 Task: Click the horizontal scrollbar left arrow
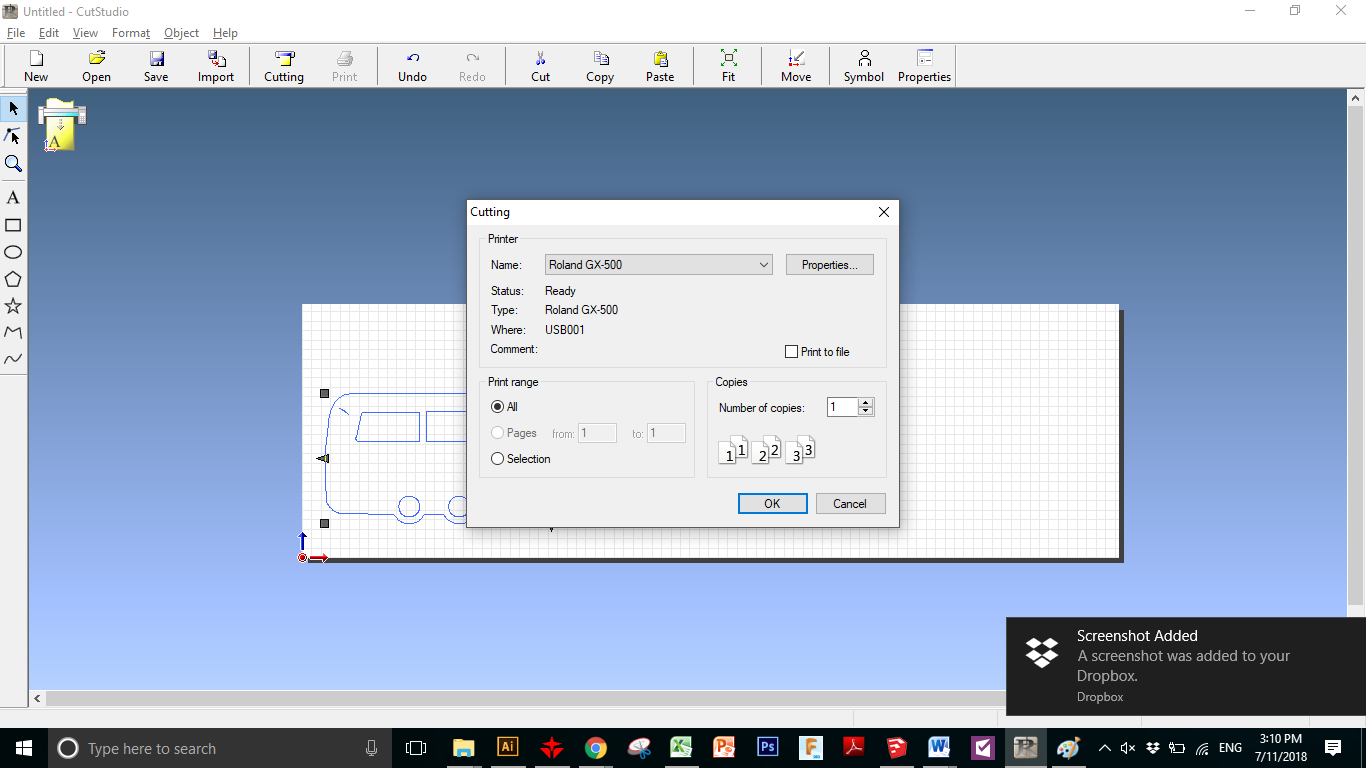pos(38,699)
